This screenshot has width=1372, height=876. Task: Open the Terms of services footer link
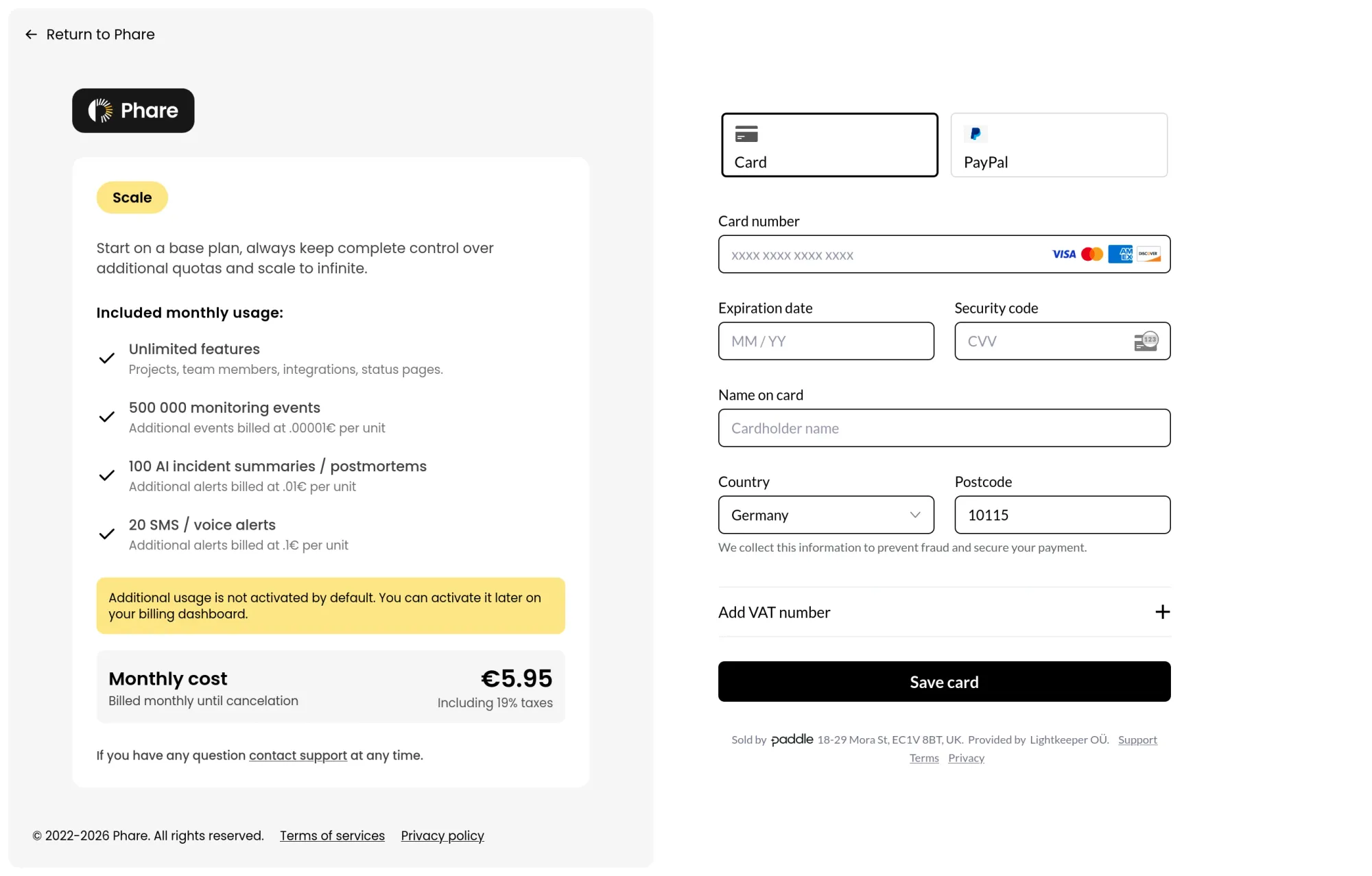point(332,836)
